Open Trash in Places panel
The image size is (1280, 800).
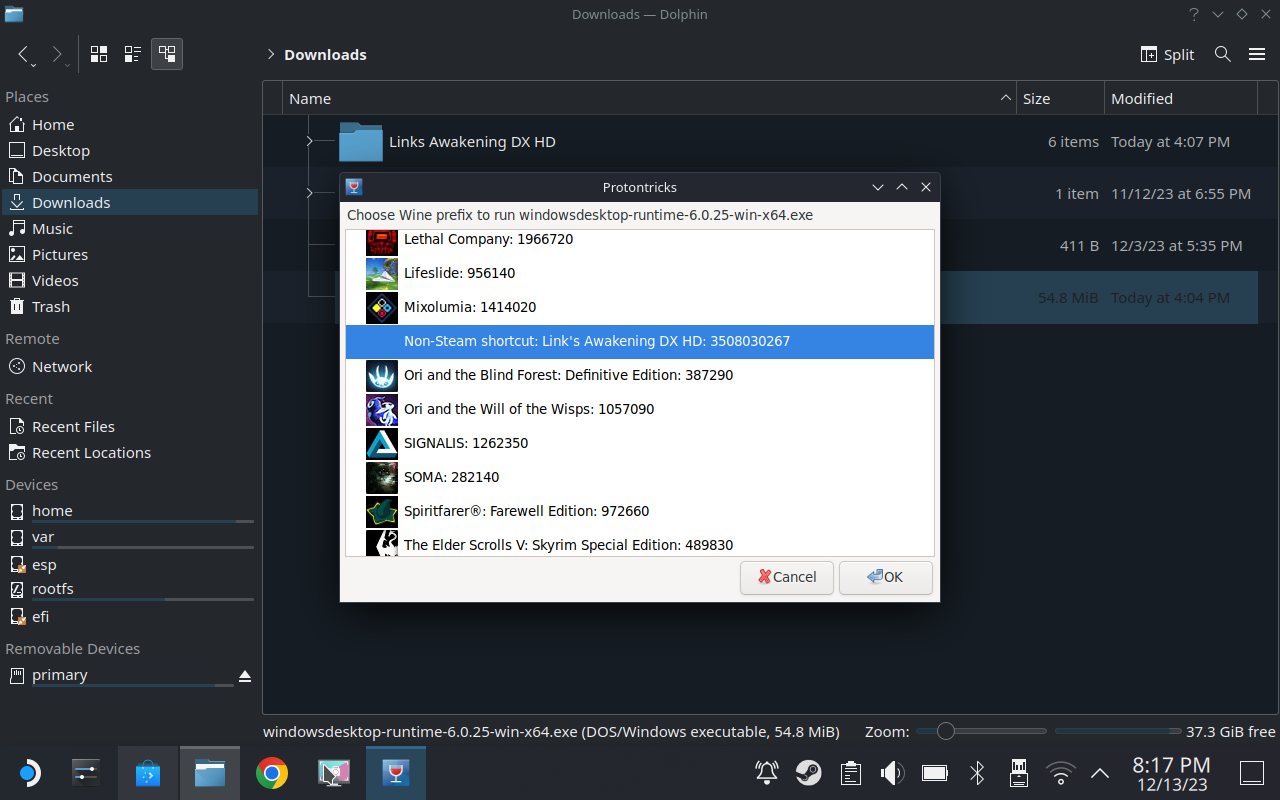(x=129, y=307)
